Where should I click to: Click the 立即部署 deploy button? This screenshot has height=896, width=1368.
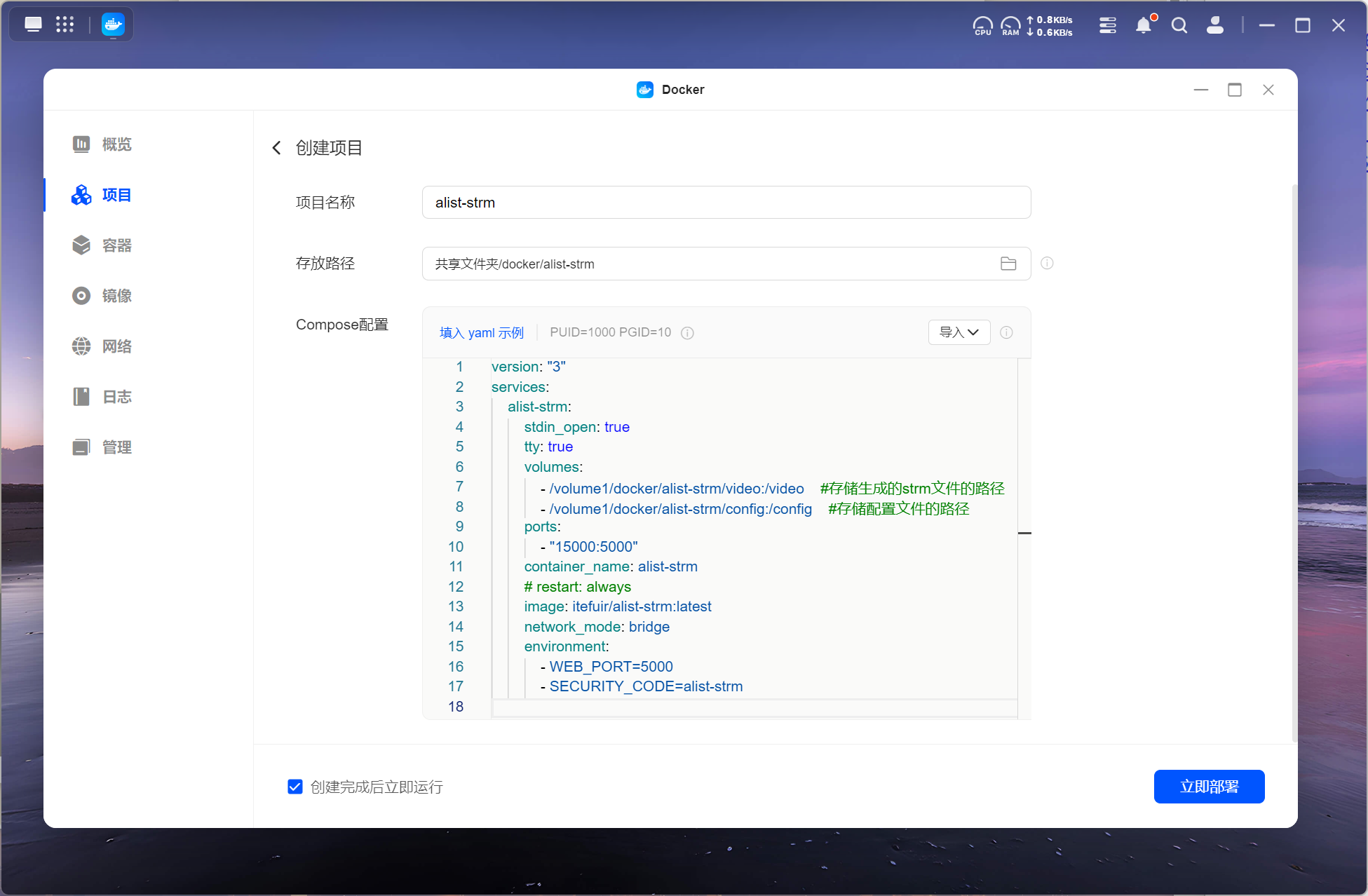pos(1209,787)
